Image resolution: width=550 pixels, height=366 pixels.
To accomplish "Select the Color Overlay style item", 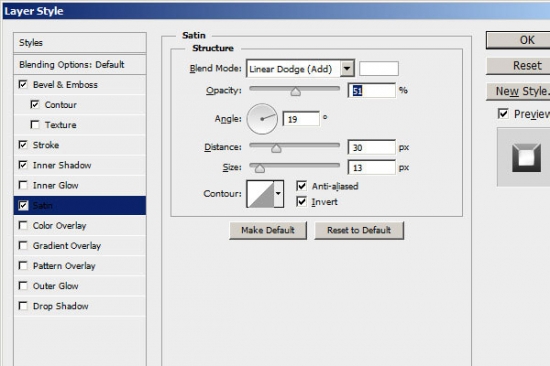I will pos(80,226).
